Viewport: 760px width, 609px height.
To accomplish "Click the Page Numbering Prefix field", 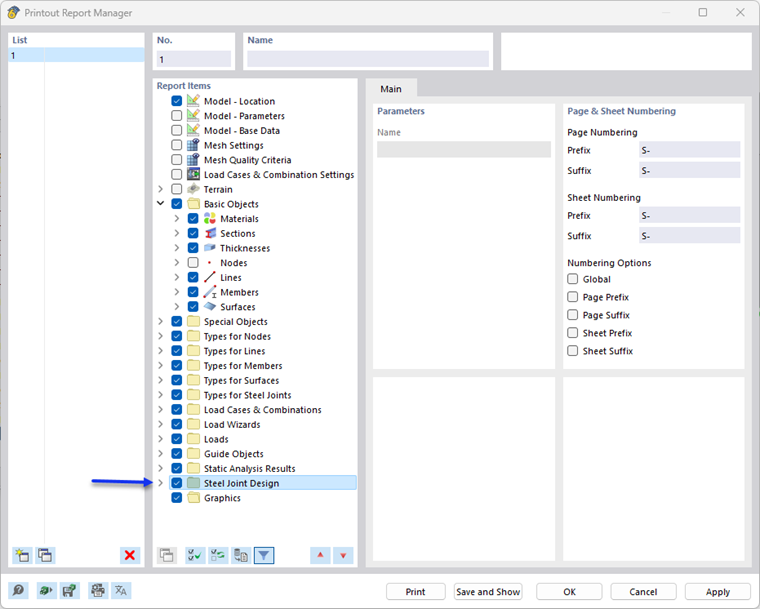I will pyautogui.click(x=689, y=150).
